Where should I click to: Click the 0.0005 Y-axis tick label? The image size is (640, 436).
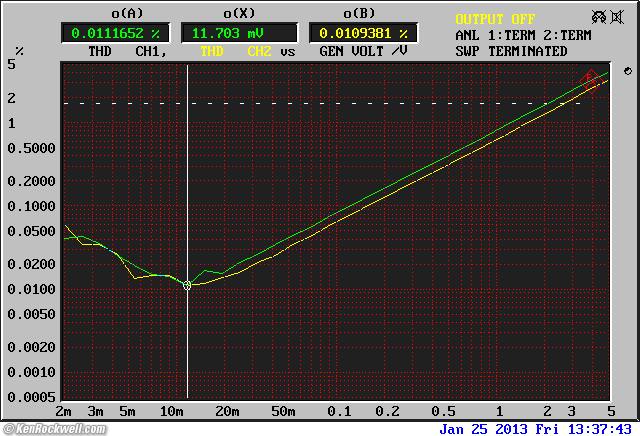(x=31, y=397)
